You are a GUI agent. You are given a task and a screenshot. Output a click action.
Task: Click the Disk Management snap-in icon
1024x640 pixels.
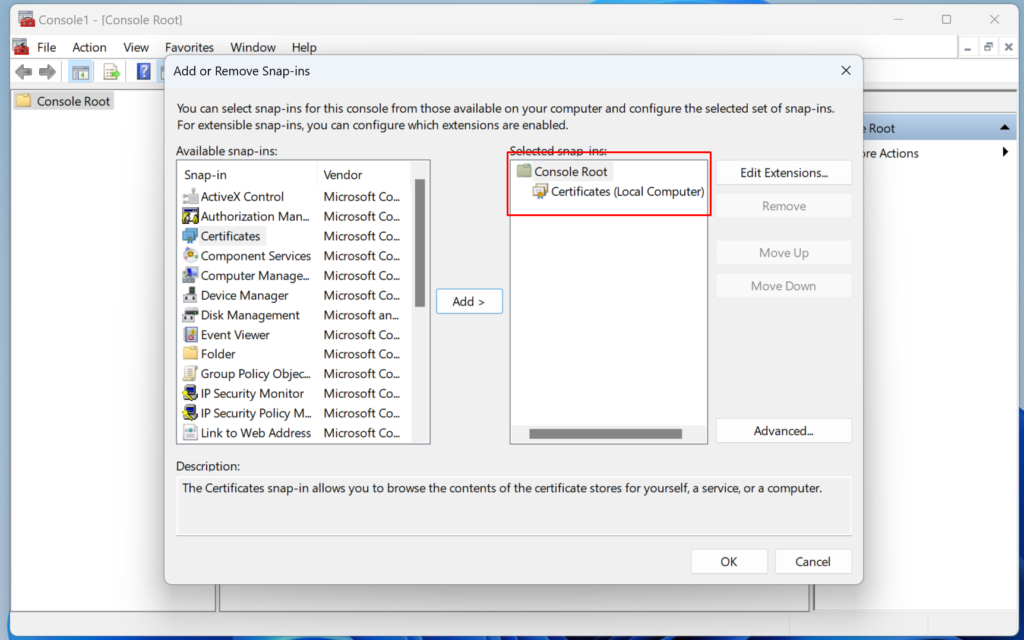point(190,315)
